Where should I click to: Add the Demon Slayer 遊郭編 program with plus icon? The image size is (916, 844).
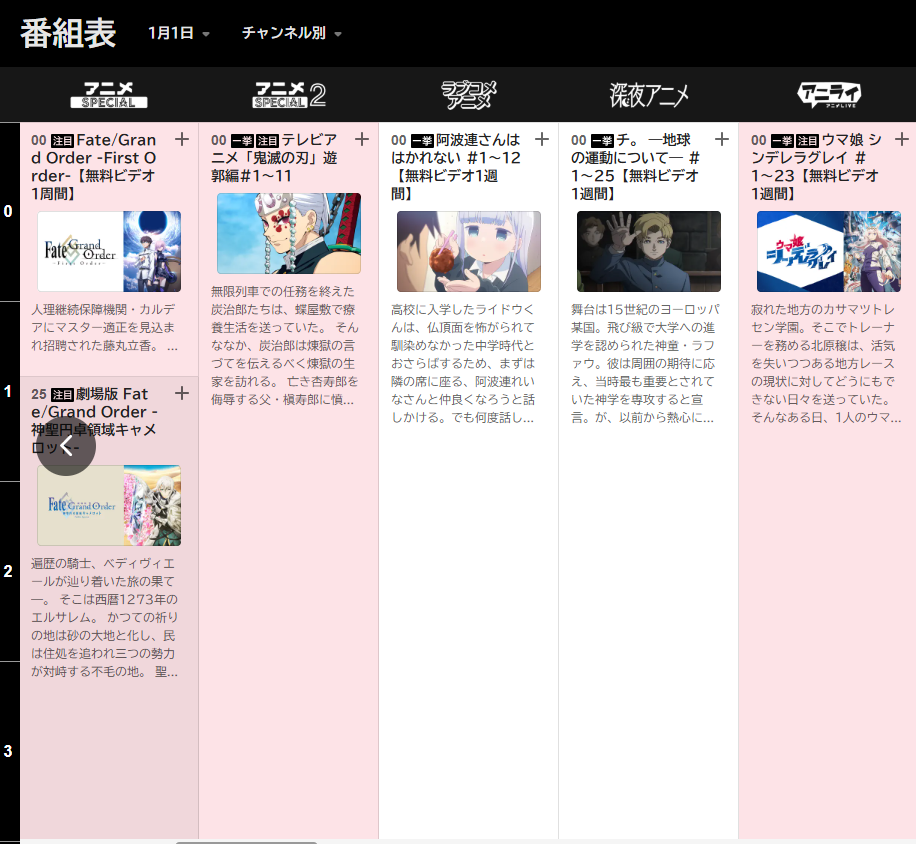pos(362,139)
